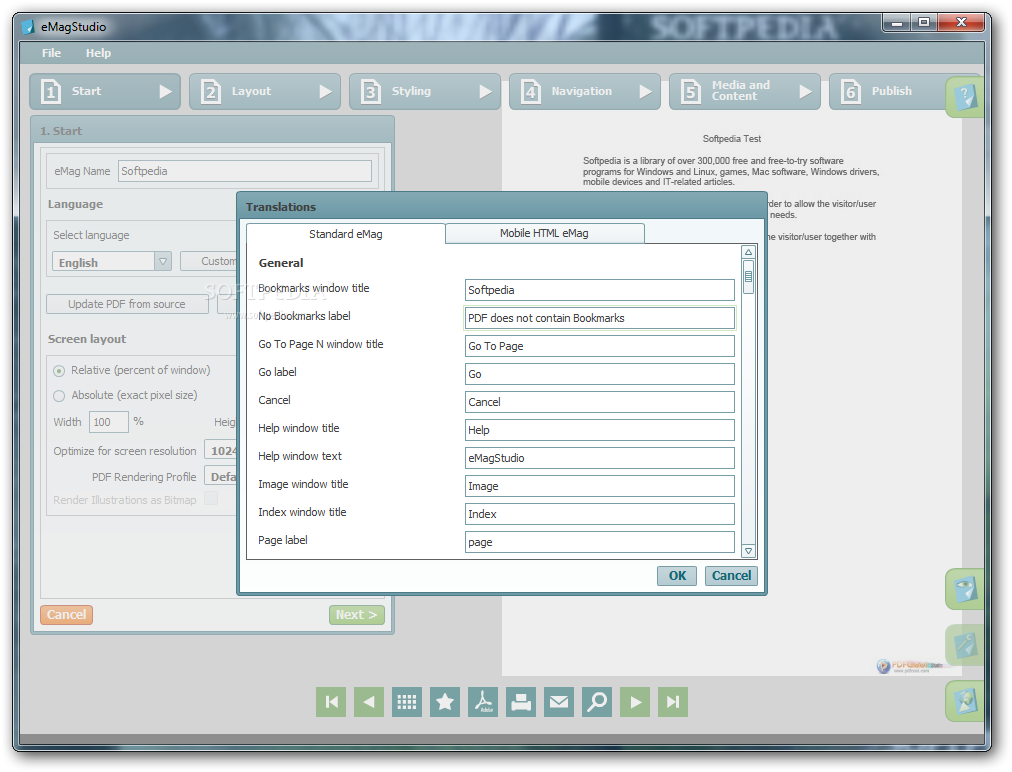Open step 1 Start

click(105, 92)
